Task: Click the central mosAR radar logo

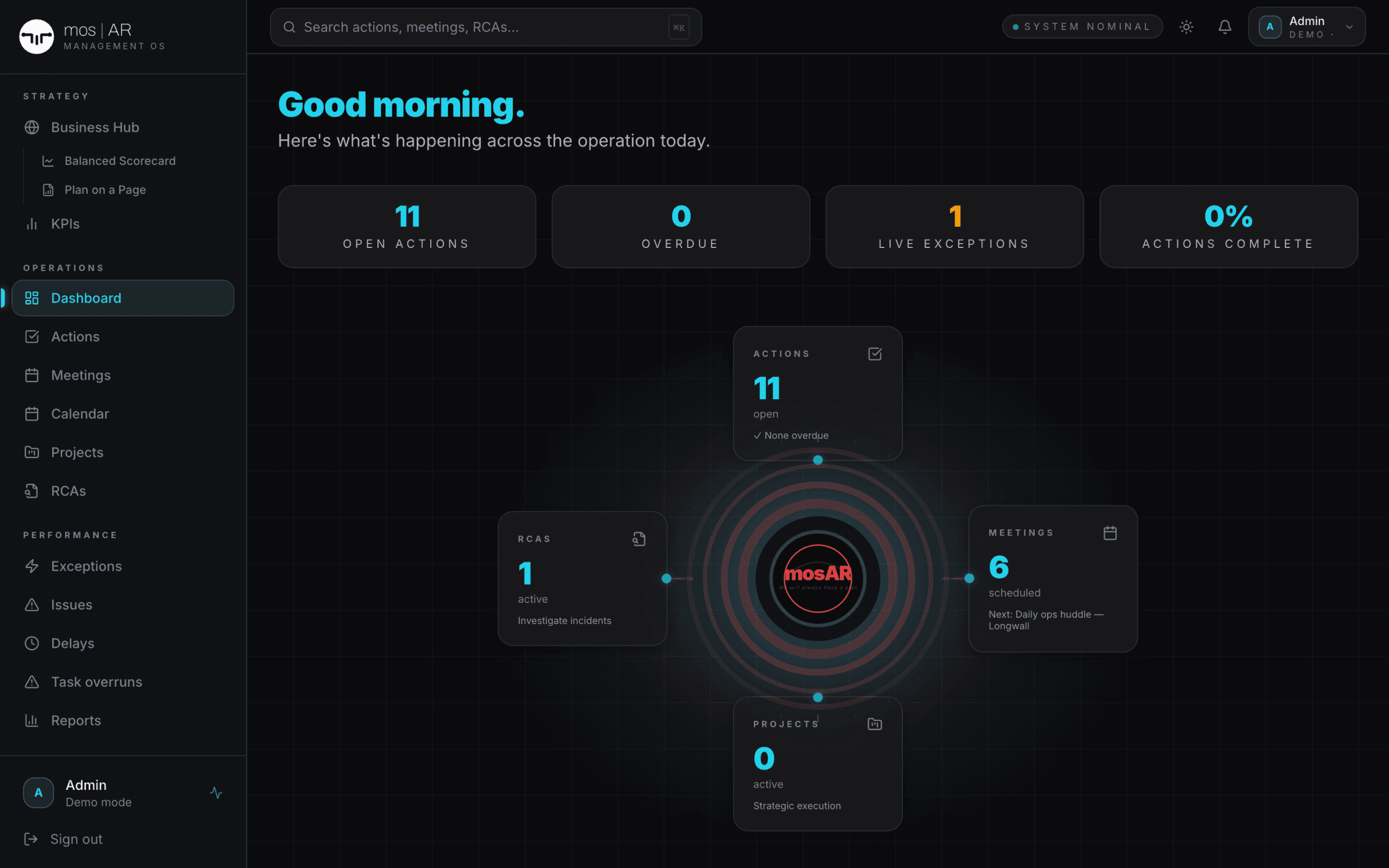Action: pos(818,579)
